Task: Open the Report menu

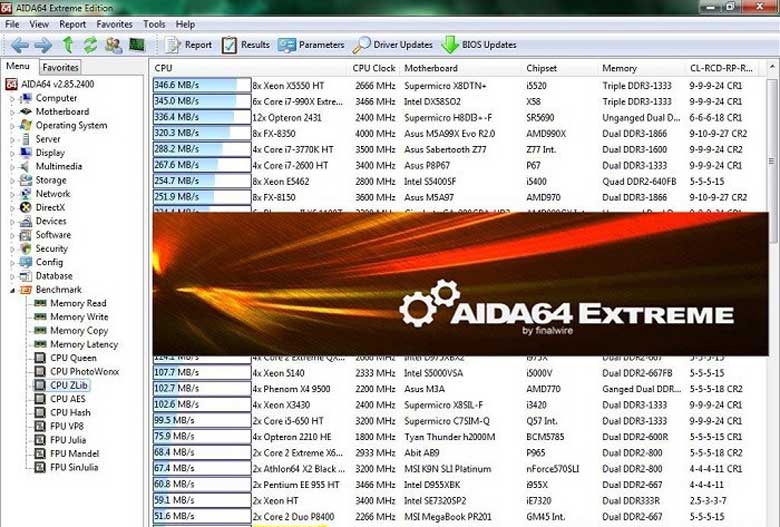Action: click(73, 24)
